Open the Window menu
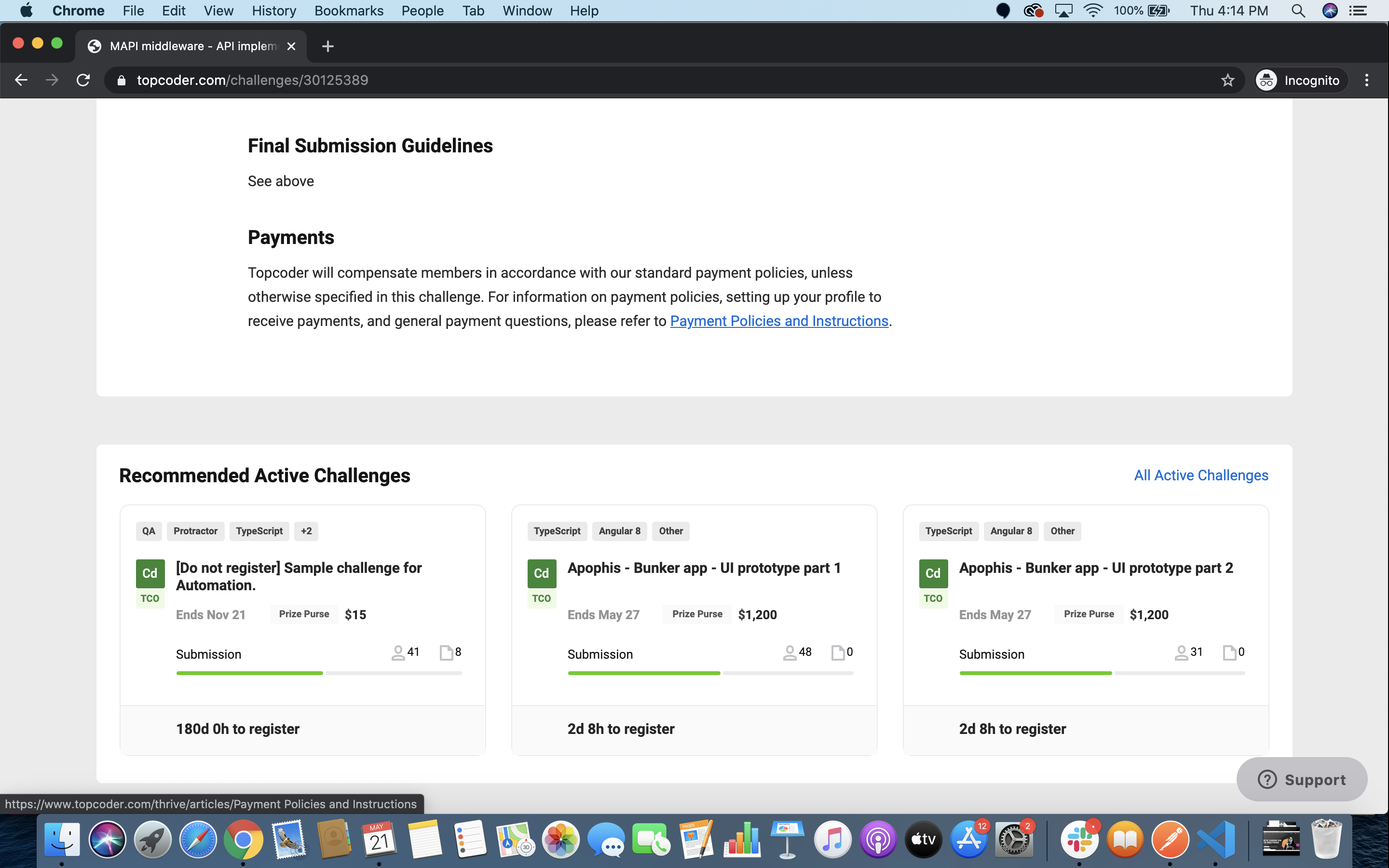Viewport: 1389px width, 868px height. [x=527, y=11]
